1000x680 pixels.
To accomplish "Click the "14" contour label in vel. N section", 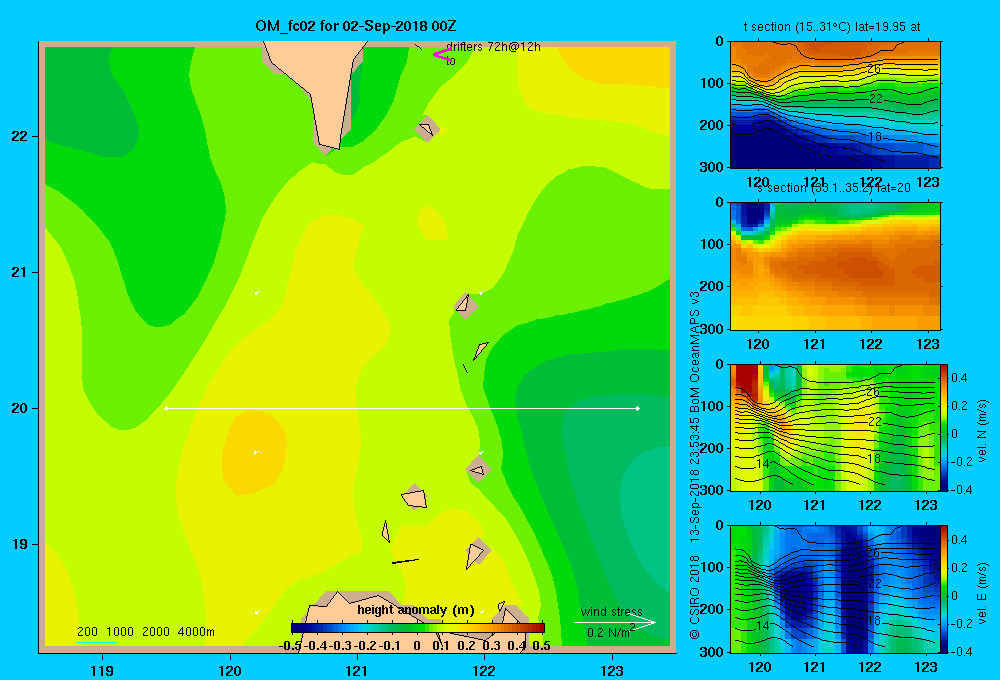I will [763, 464].
